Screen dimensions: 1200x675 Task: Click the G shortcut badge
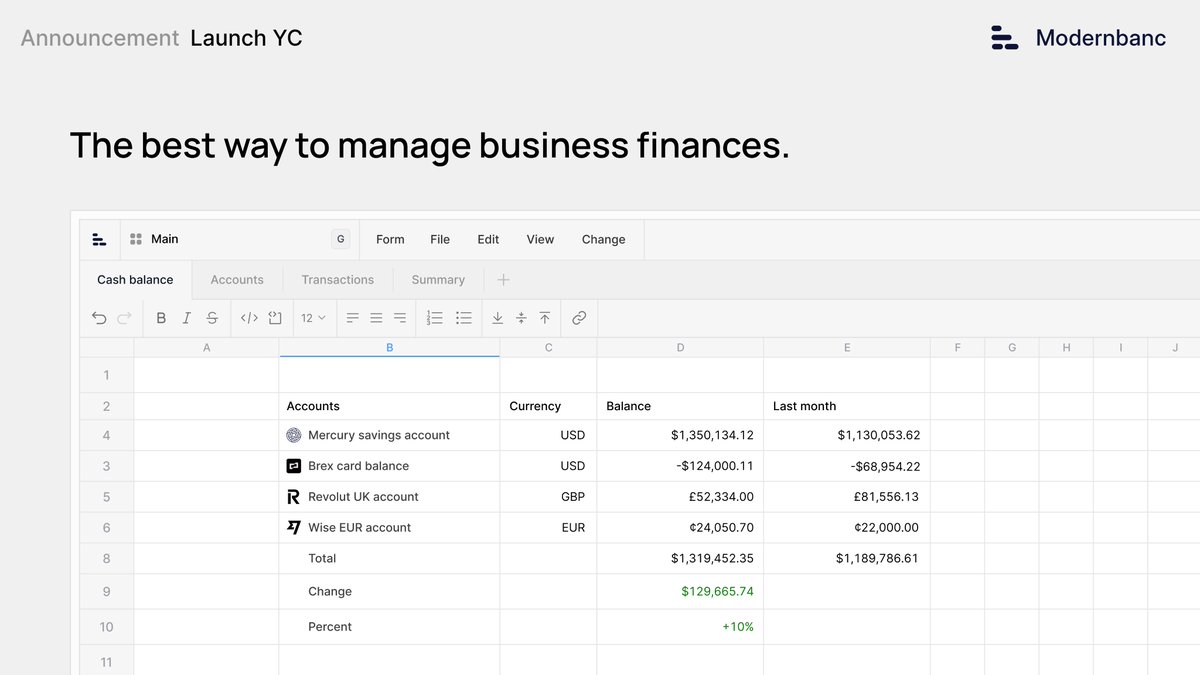[x=341, y=239]
